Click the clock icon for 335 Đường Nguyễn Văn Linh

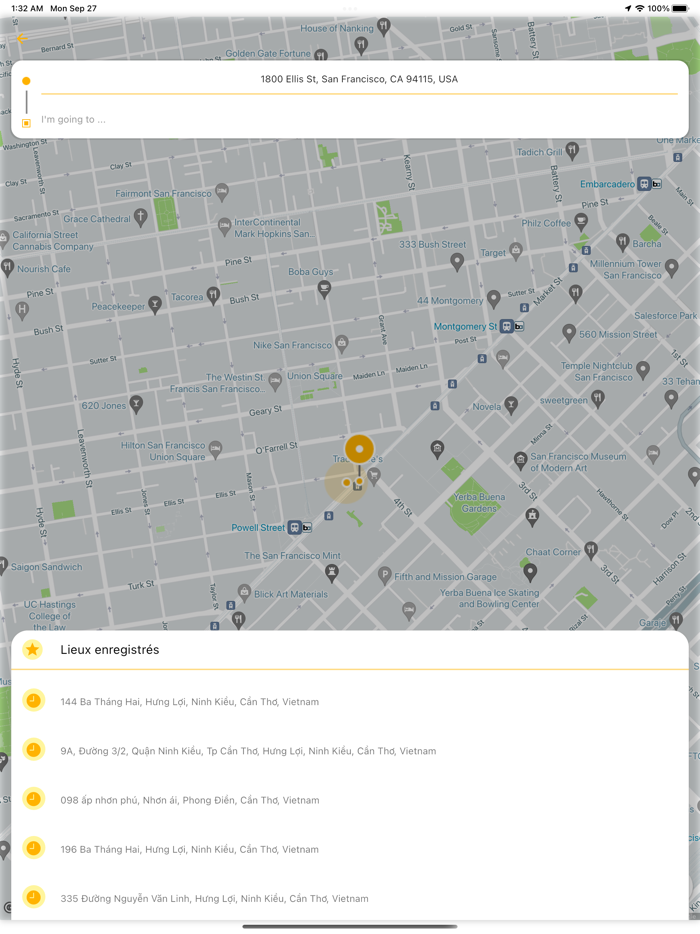[33, 897]
